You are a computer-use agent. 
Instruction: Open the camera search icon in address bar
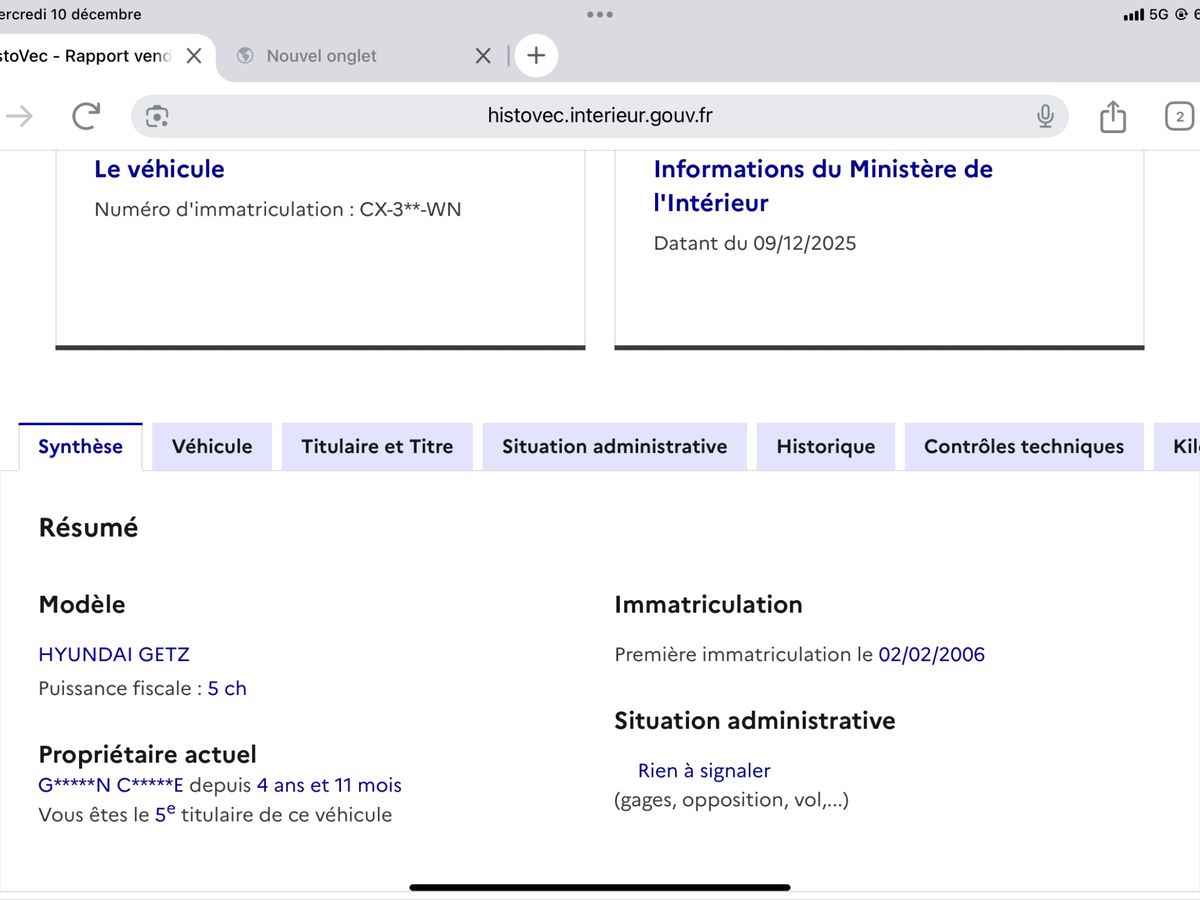(156, 116)
